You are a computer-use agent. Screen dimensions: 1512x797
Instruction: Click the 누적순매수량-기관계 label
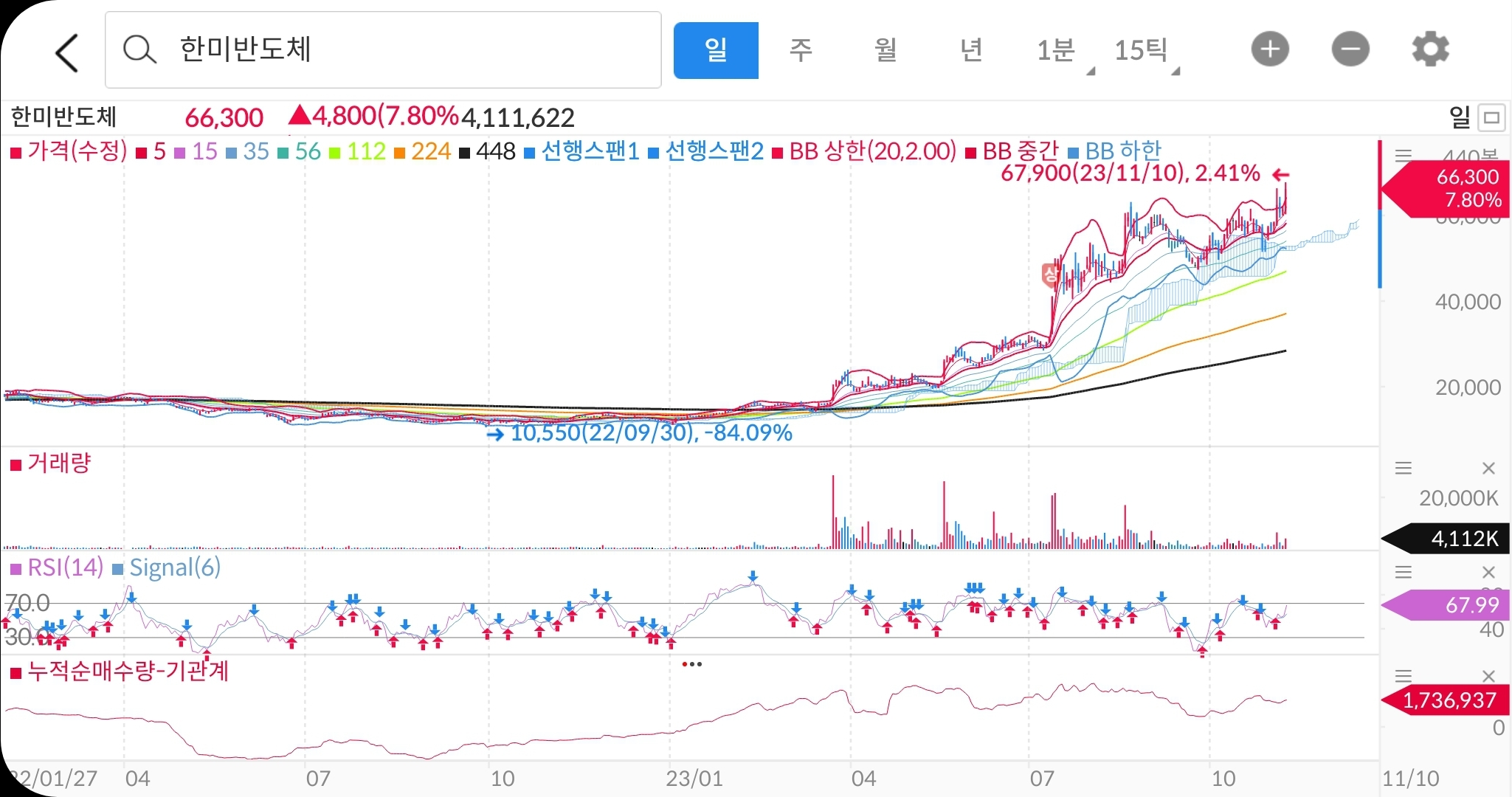tap(119, 671)
